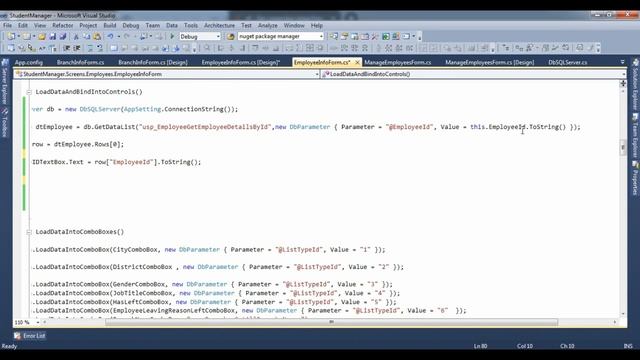This screenshot has width=640, height=360.
Task: Click the green Start Debugging arrow
Action: (x=172, y=36)
